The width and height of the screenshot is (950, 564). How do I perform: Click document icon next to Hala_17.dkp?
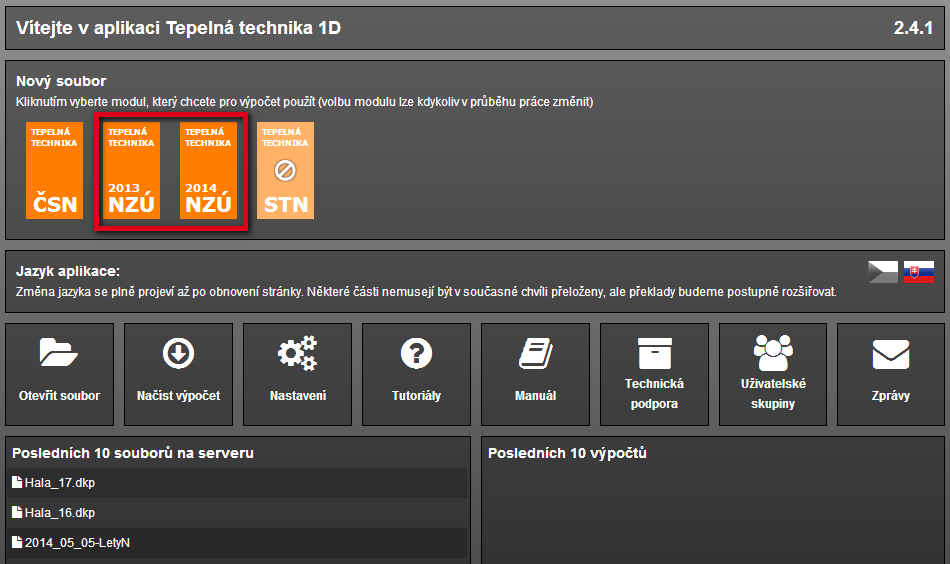click(x=17, y=482)
